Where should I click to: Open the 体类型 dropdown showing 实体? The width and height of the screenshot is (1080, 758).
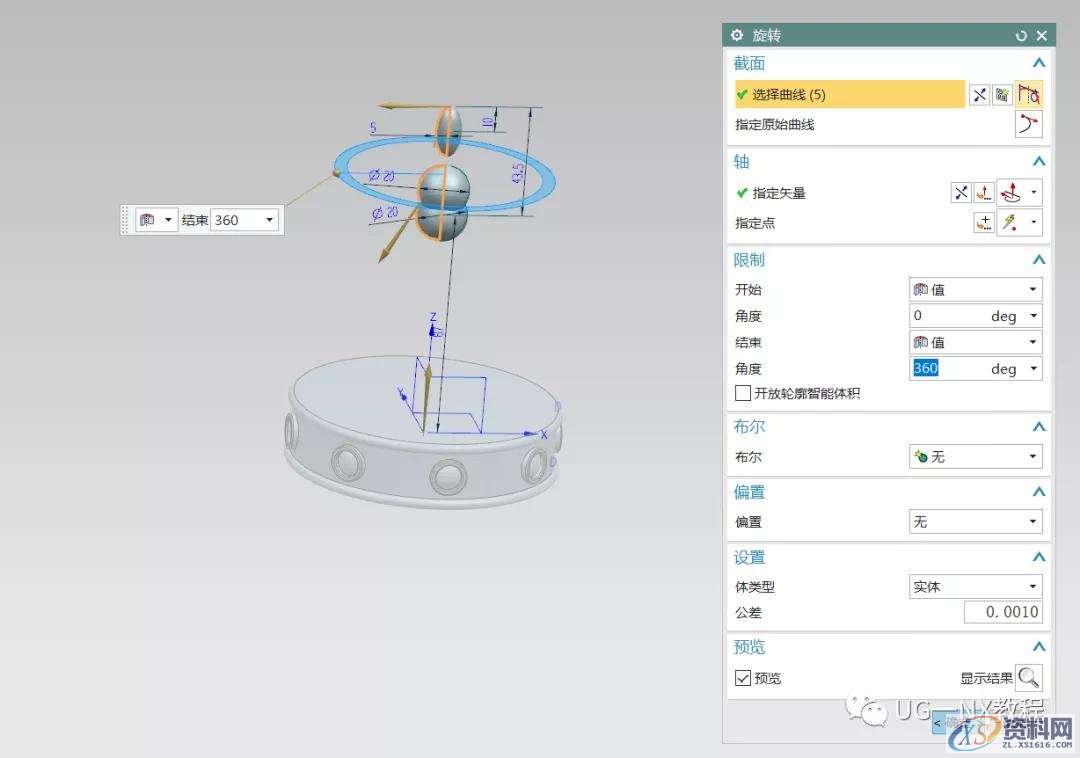coord(975,587)
